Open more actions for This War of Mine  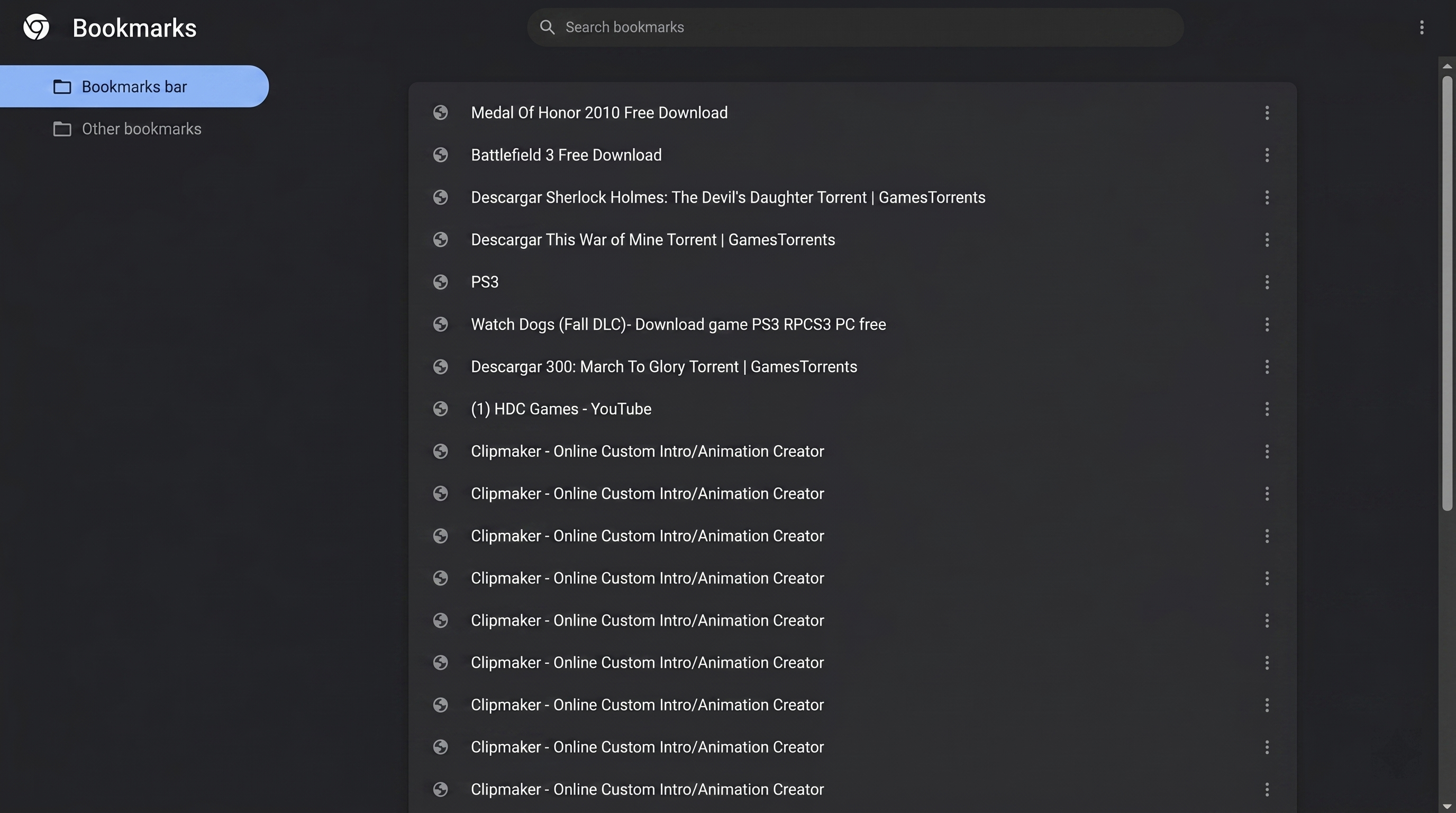[1267, 240]
